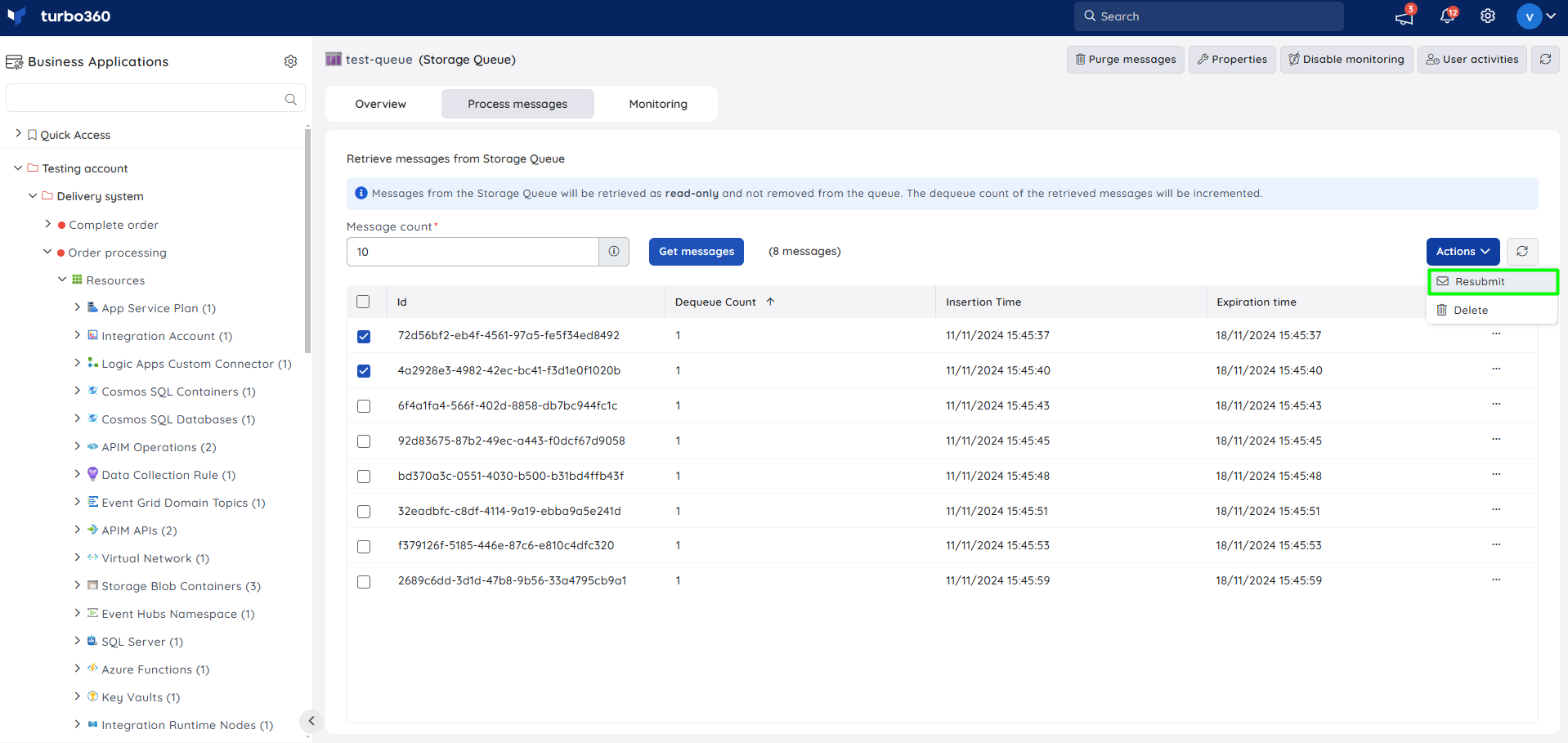Screen dimensions: 1568x743
Task: Check message bd370a3c checkbox
Action: tap(364, 477)
